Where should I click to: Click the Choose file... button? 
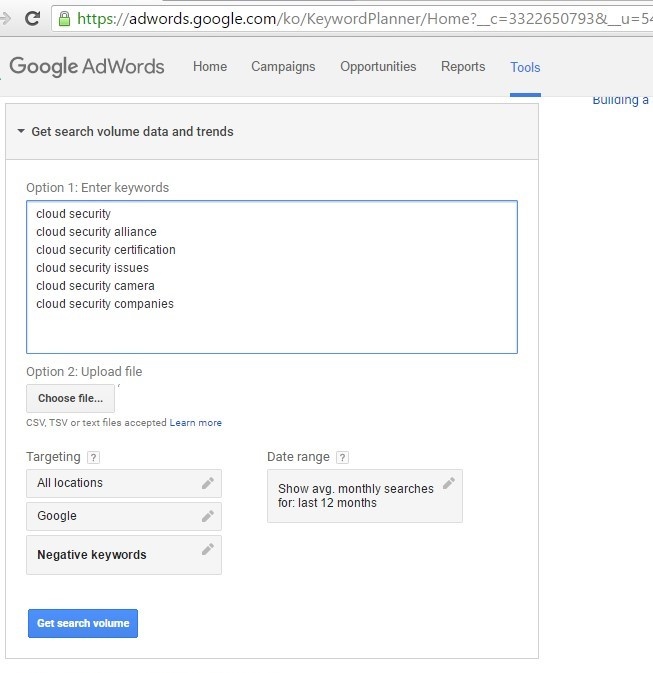pos(70,398)
